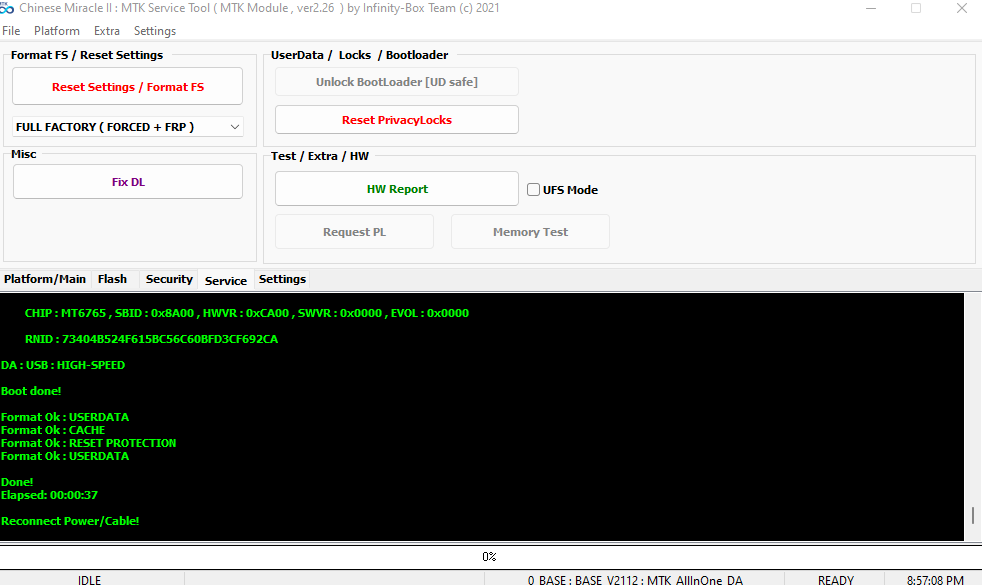Open the Platform menu
This screenshot has height=585, width=982.
pos(57,31)
